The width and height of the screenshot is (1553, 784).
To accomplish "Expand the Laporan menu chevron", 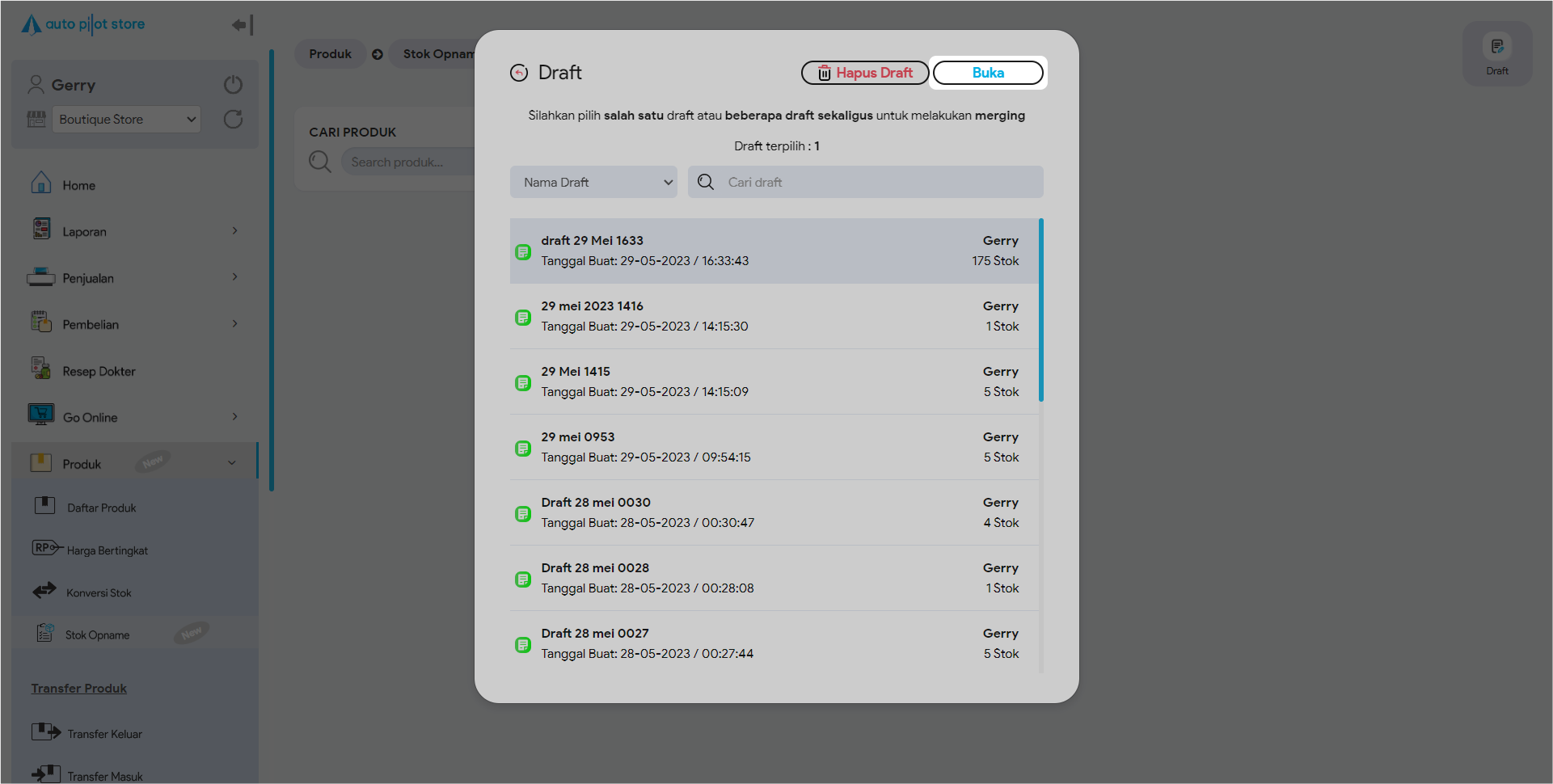I will click(x=235, y=231).
